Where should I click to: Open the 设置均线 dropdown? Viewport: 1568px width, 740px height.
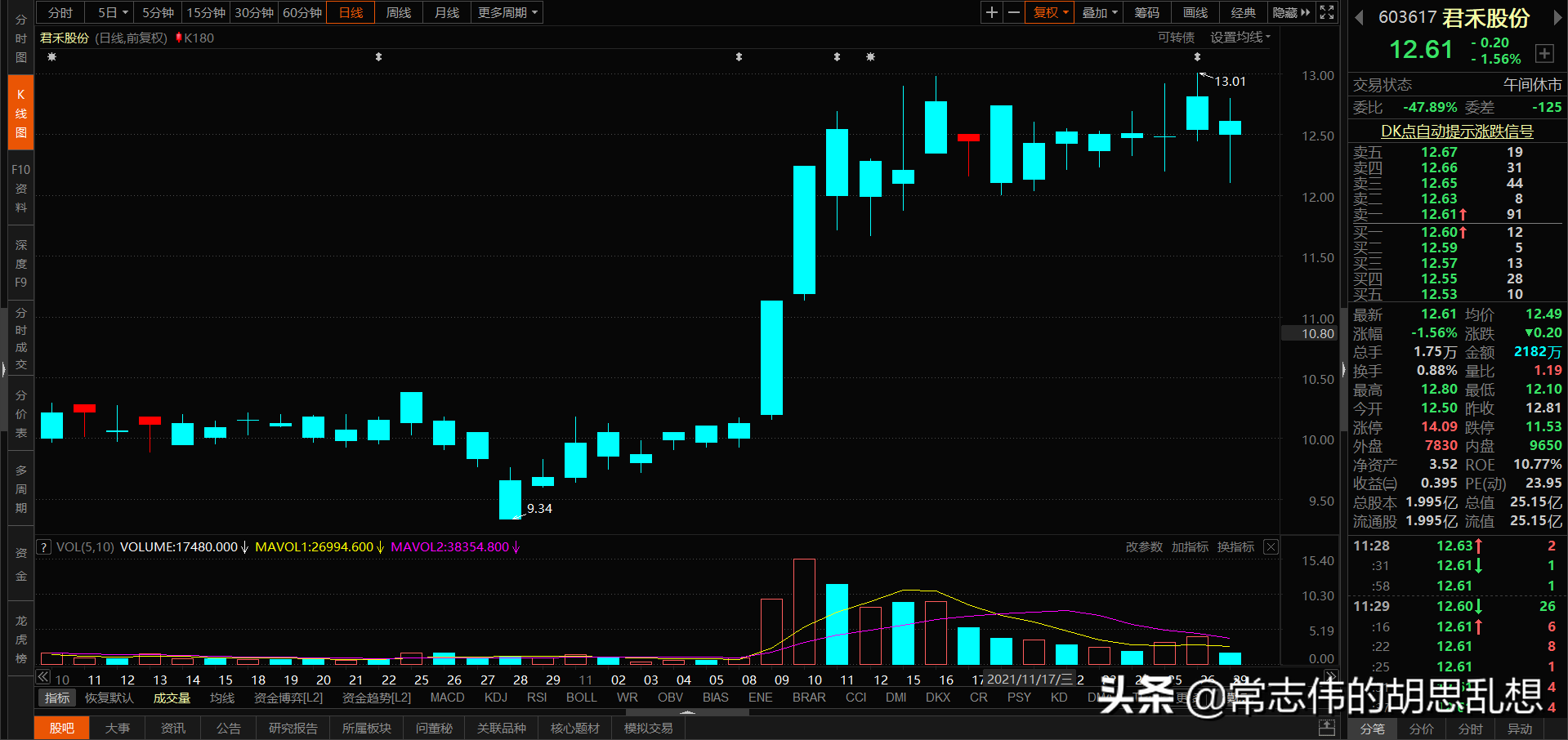(1239, 37)
